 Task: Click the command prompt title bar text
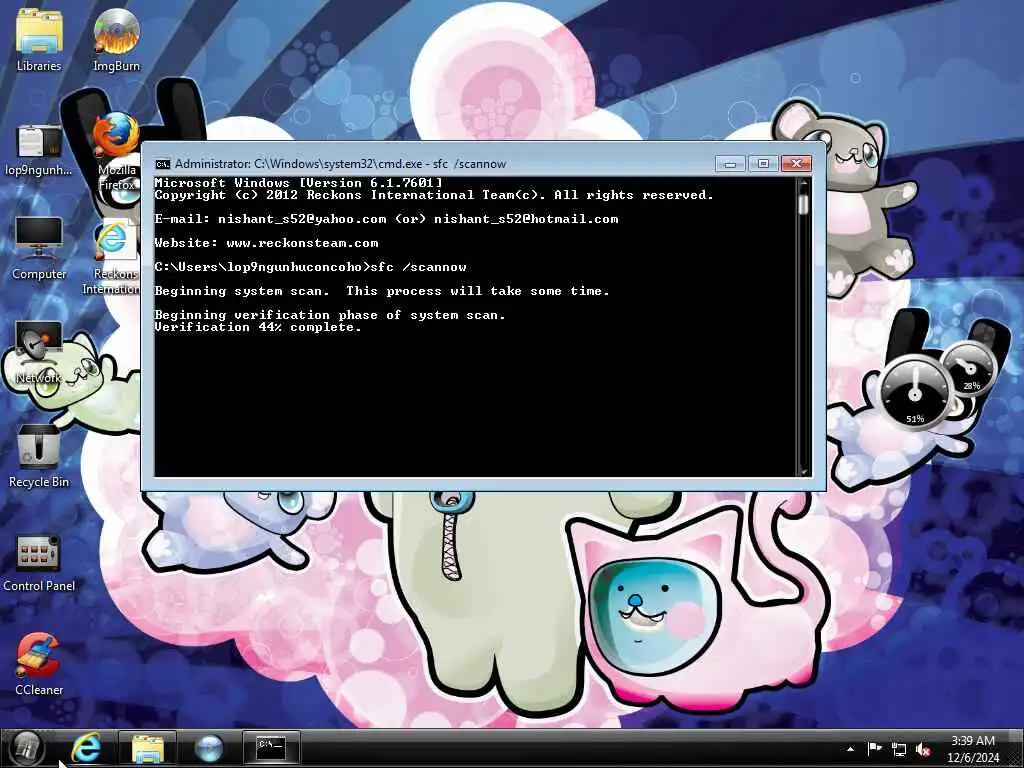click(x=340, y=164)
